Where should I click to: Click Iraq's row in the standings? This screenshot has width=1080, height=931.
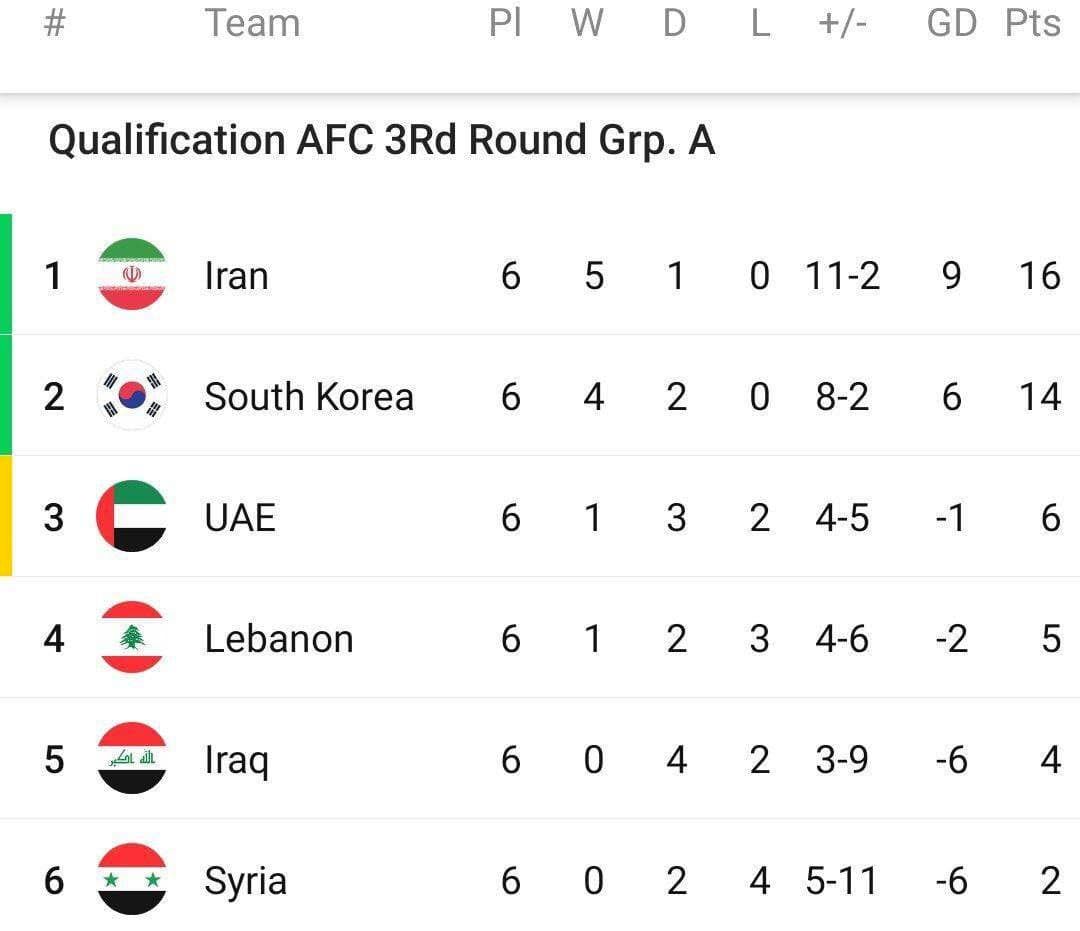coord(540,760)
